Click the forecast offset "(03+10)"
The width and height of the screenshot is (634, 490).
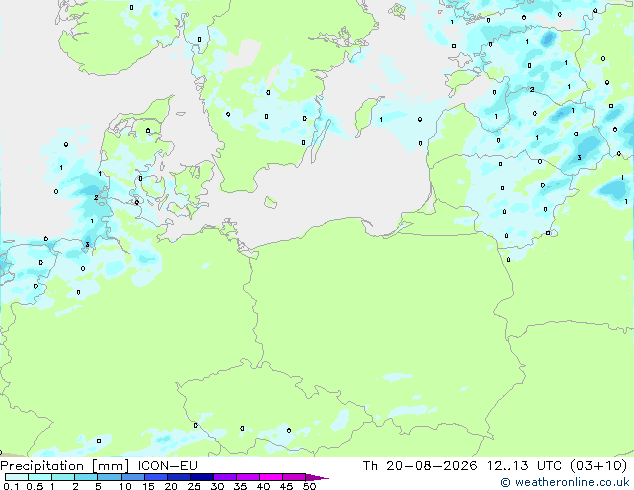[598, 466]
